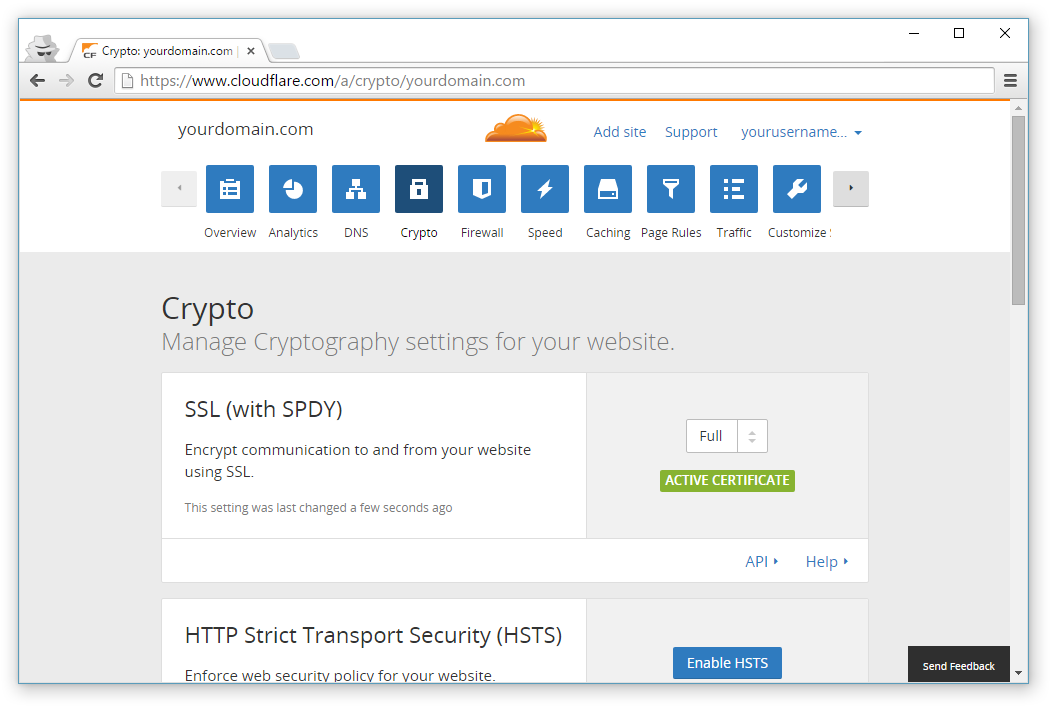
Task: Open the SSL mode dropdown showing Full
Action: 726,436
